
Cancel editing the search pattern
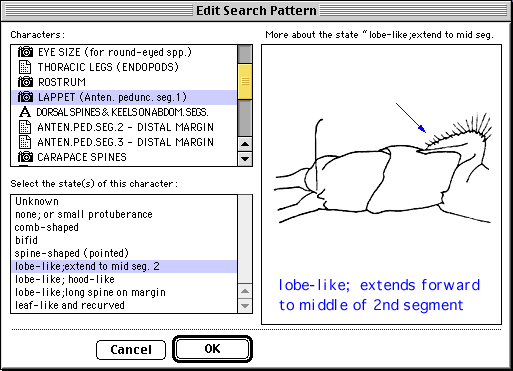coord(131,350)
